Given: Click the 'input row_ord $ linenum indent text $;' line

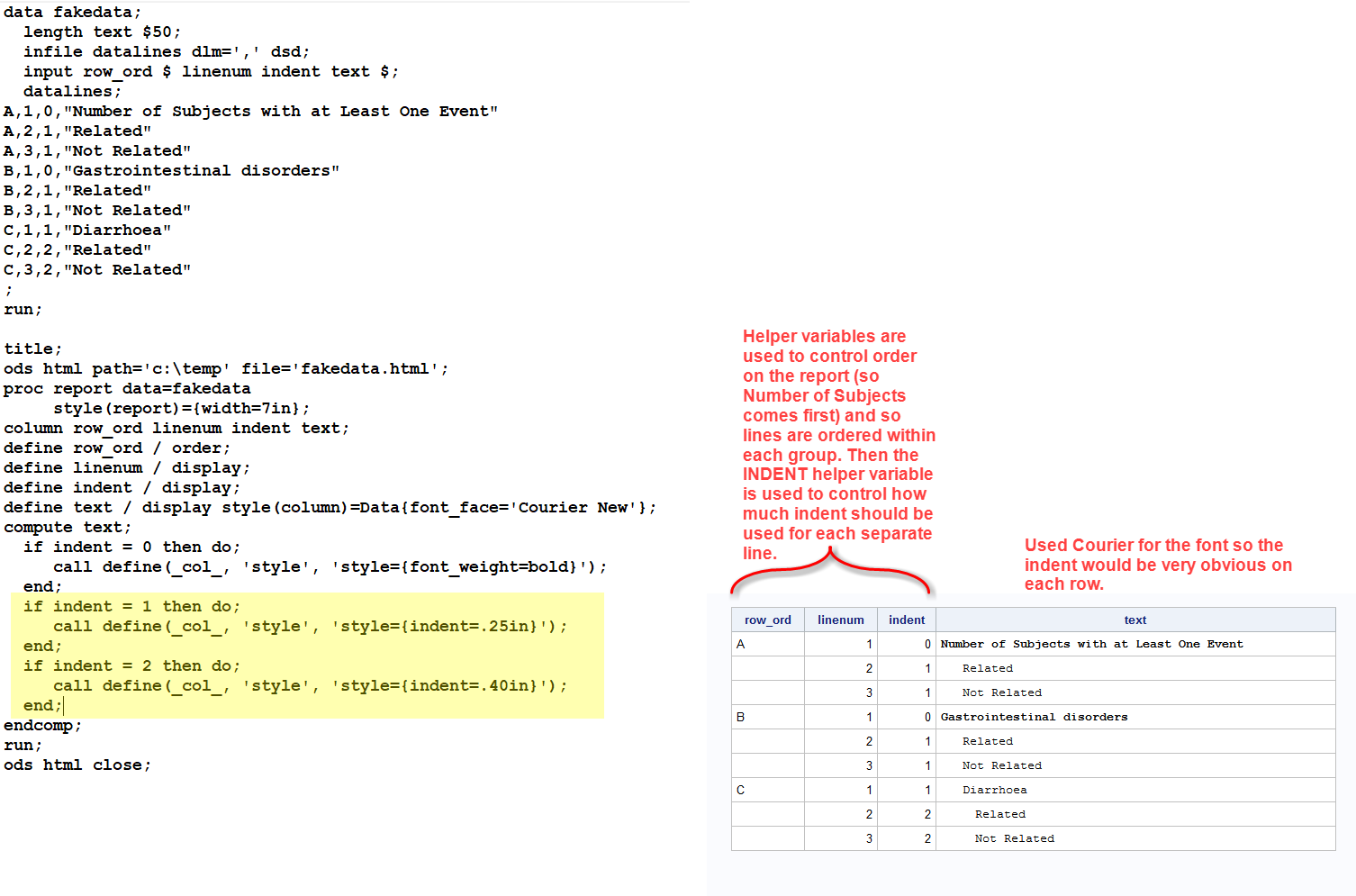Looking at the screenshot, I should [211, 72].
